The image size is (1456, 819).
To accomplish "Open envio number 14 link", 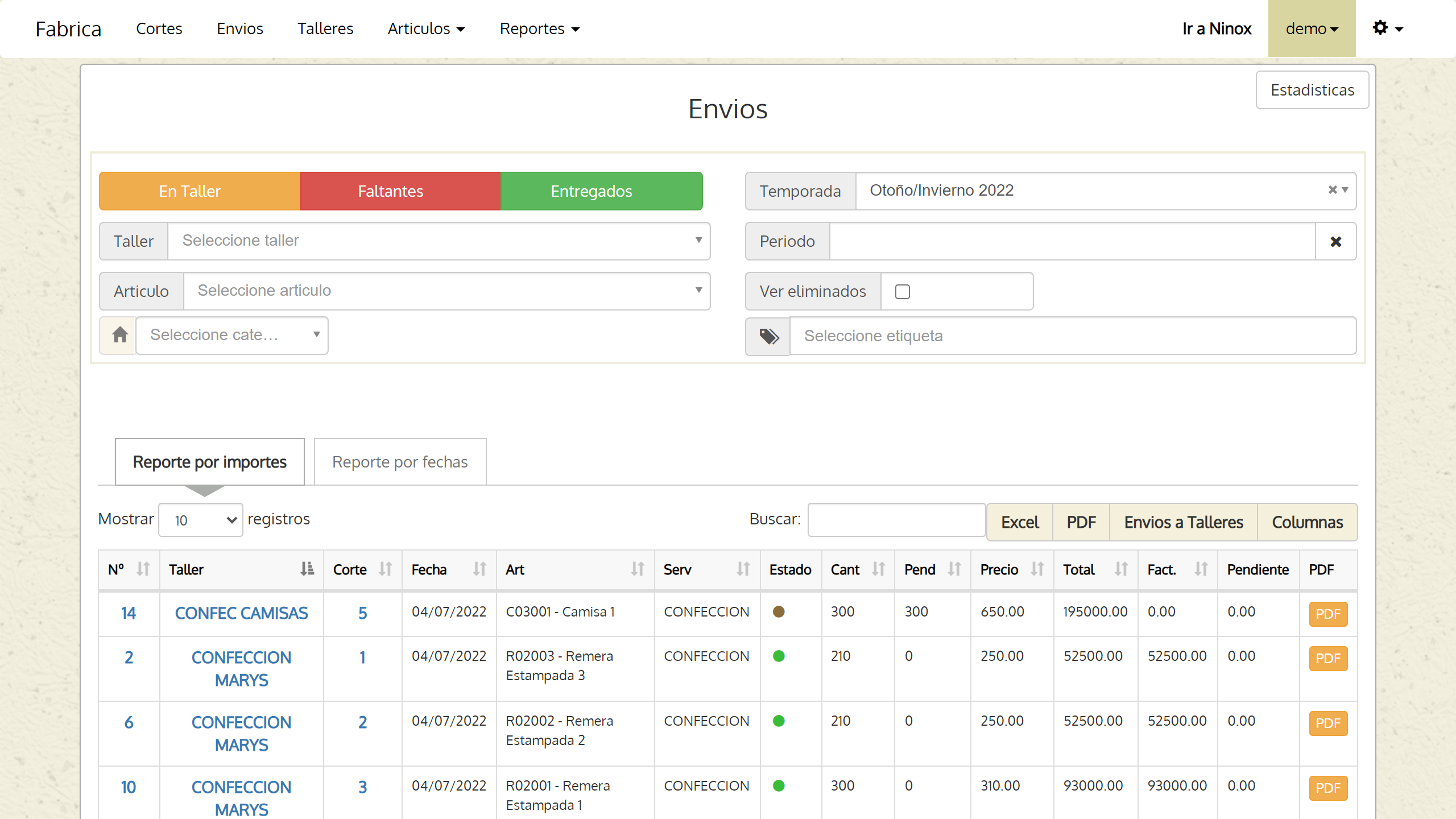I will click(x=129, y=613).
